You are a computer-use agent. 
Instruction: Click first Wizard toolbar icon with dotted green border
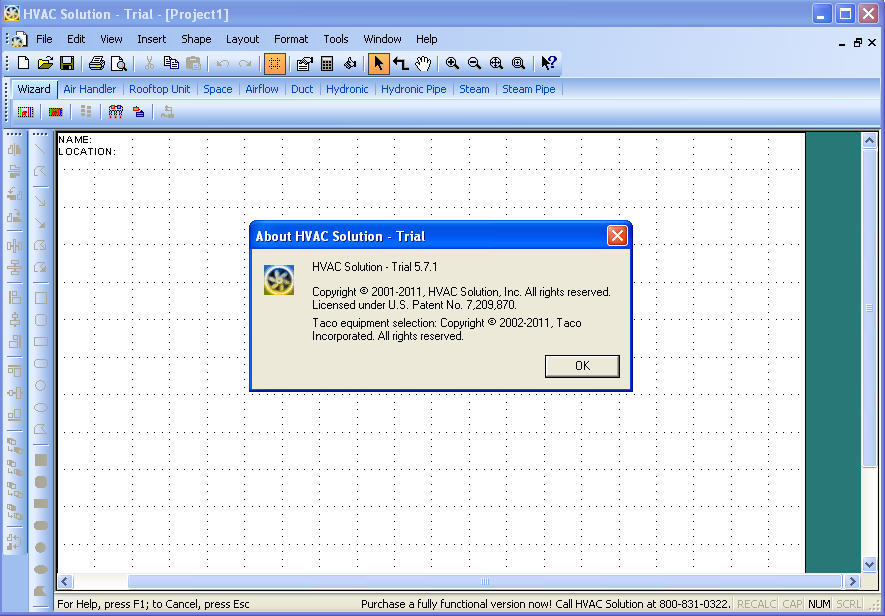click(x=25, y=112)
